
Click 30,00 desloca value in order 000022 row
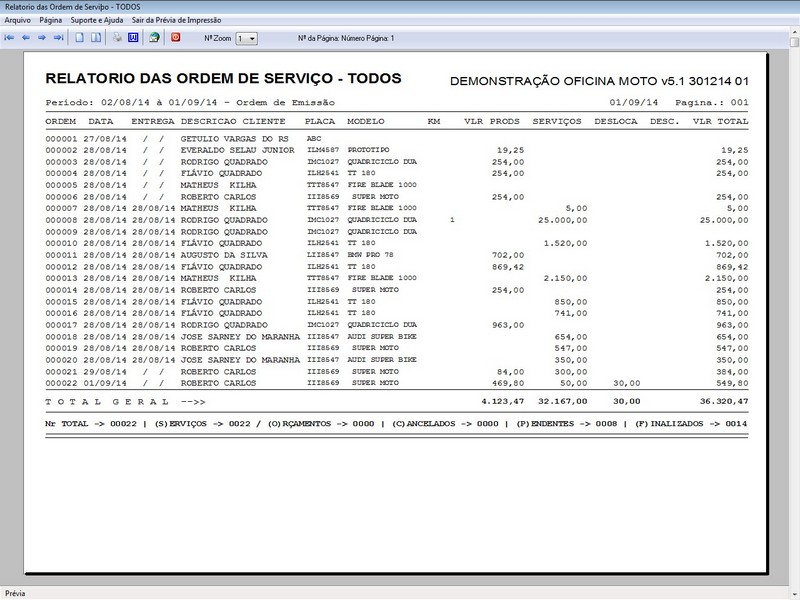pos(627,383)
